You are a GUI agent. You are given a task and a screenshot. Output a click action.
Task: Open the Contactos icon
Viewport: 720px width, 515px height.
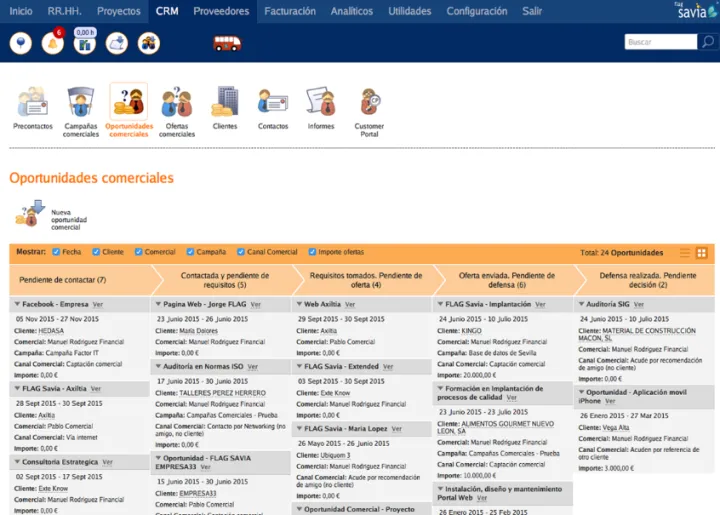coord(273,103)
